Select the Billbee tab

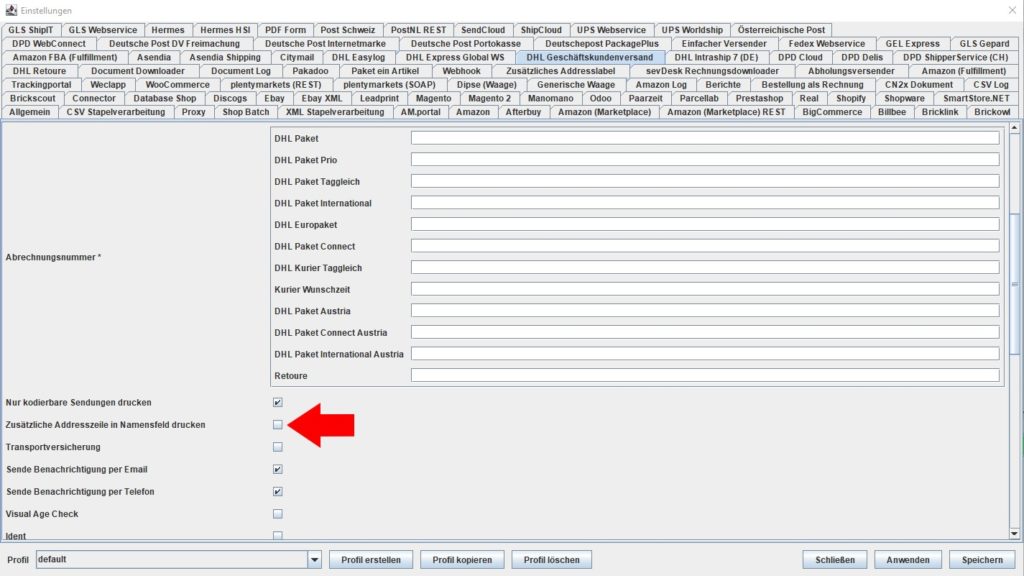(x=892, y=112)
